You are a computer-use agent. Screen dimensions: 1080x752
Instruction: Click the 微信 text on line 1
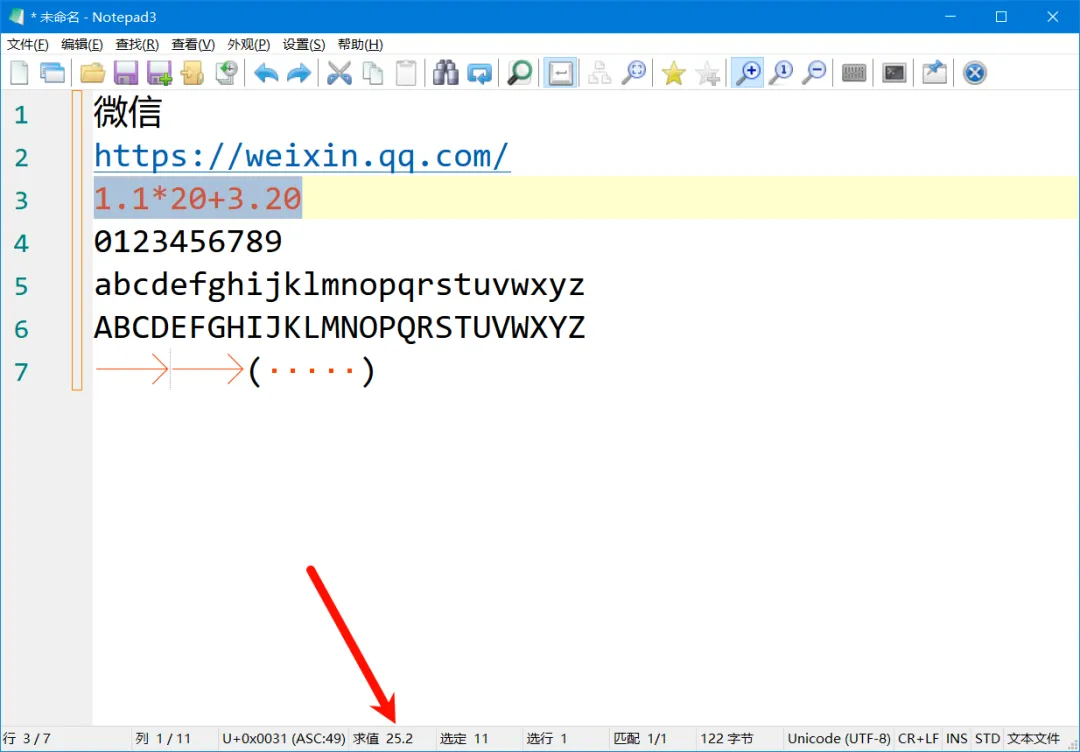point(127,112)
